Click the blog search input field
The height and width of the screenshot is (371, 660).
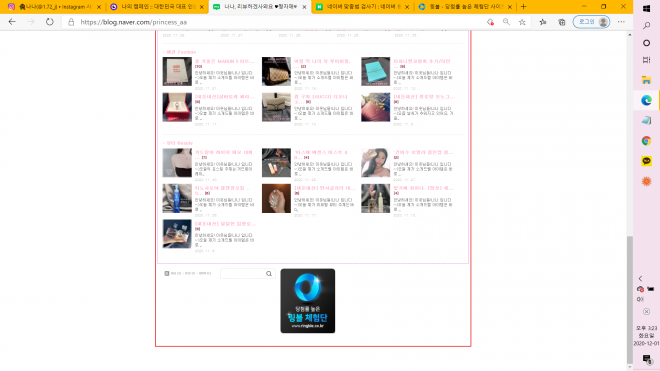pyautogui.click(x=242, y=274)
